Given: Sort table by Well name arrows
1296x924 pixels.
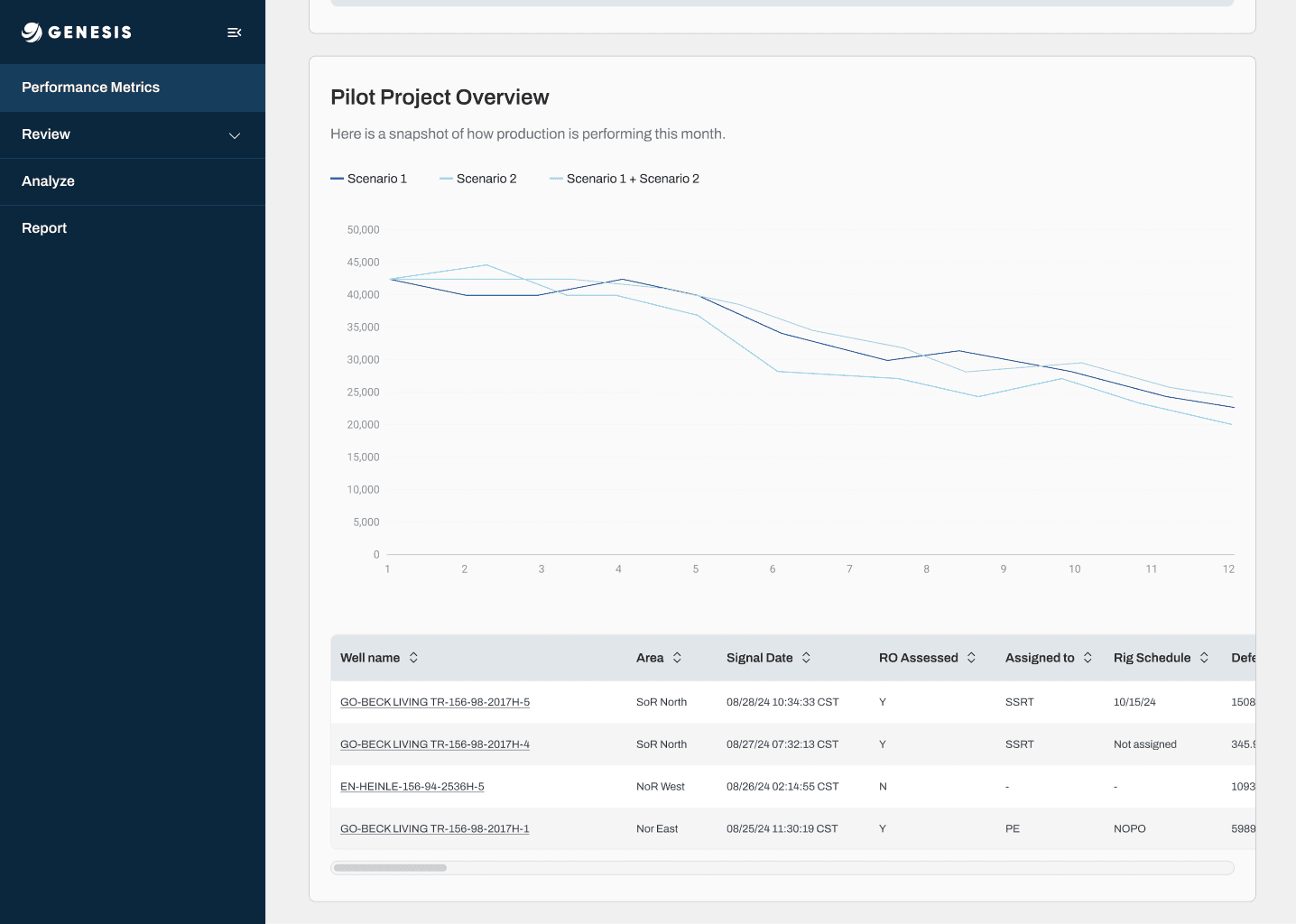Looking at the screenshot, I should coord(413,658).
